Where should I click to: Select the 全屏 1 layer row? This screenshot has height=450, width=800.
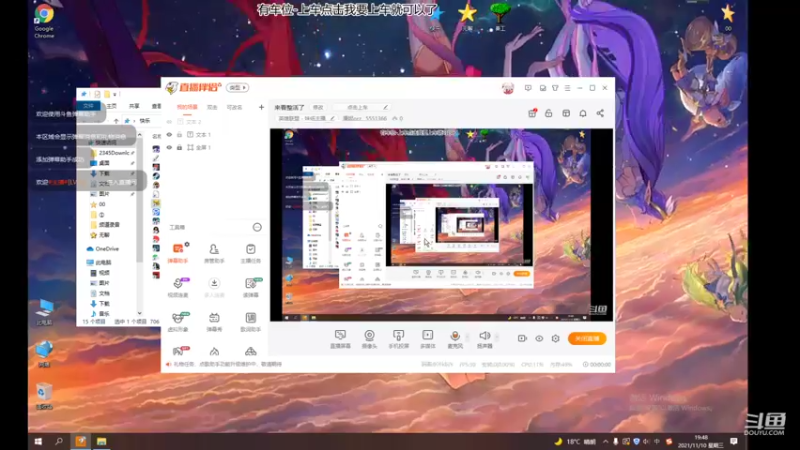tap(214, 147)
